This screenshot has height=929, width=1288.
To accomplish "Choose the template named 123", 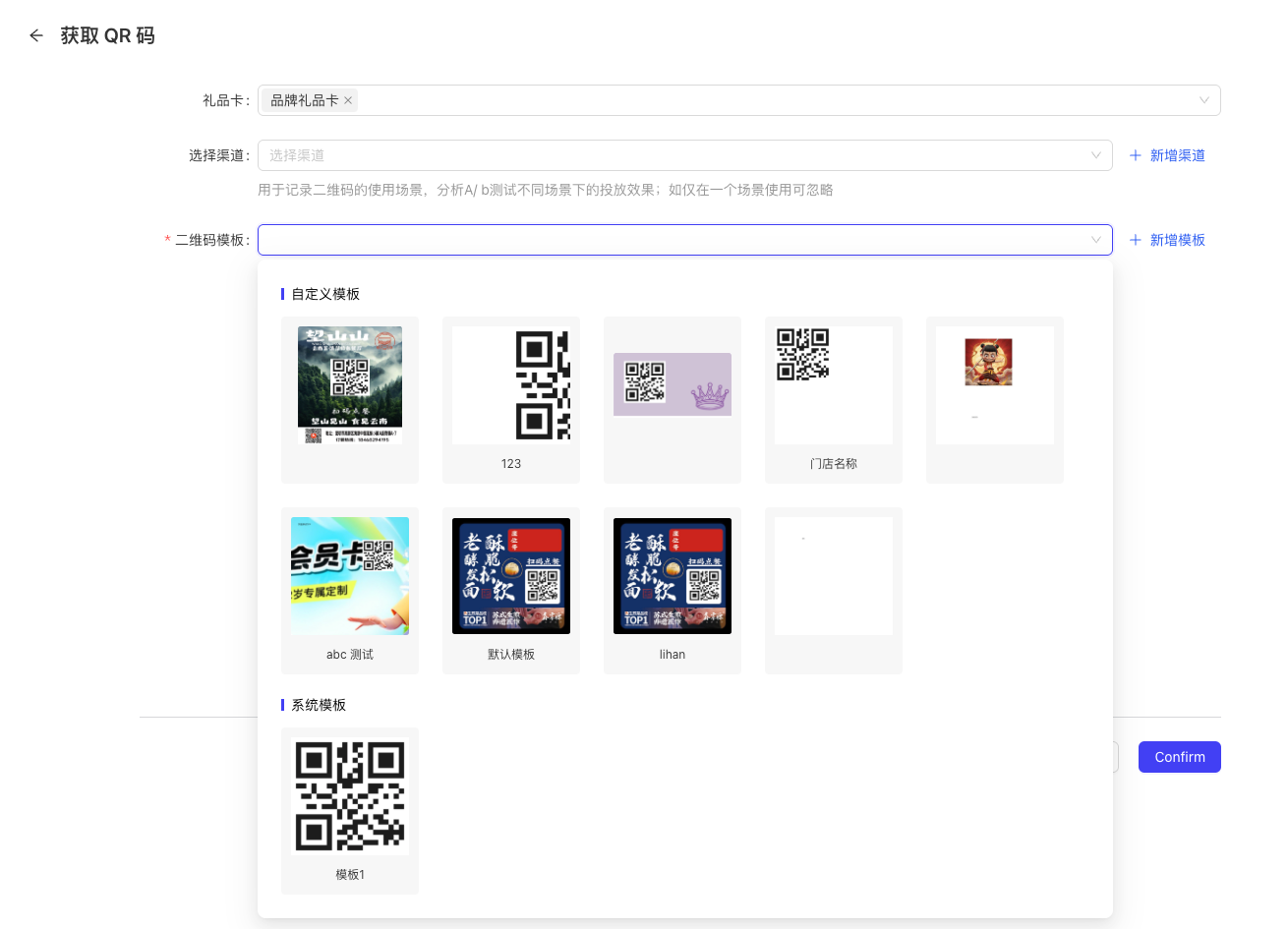I will coord(511,385).
